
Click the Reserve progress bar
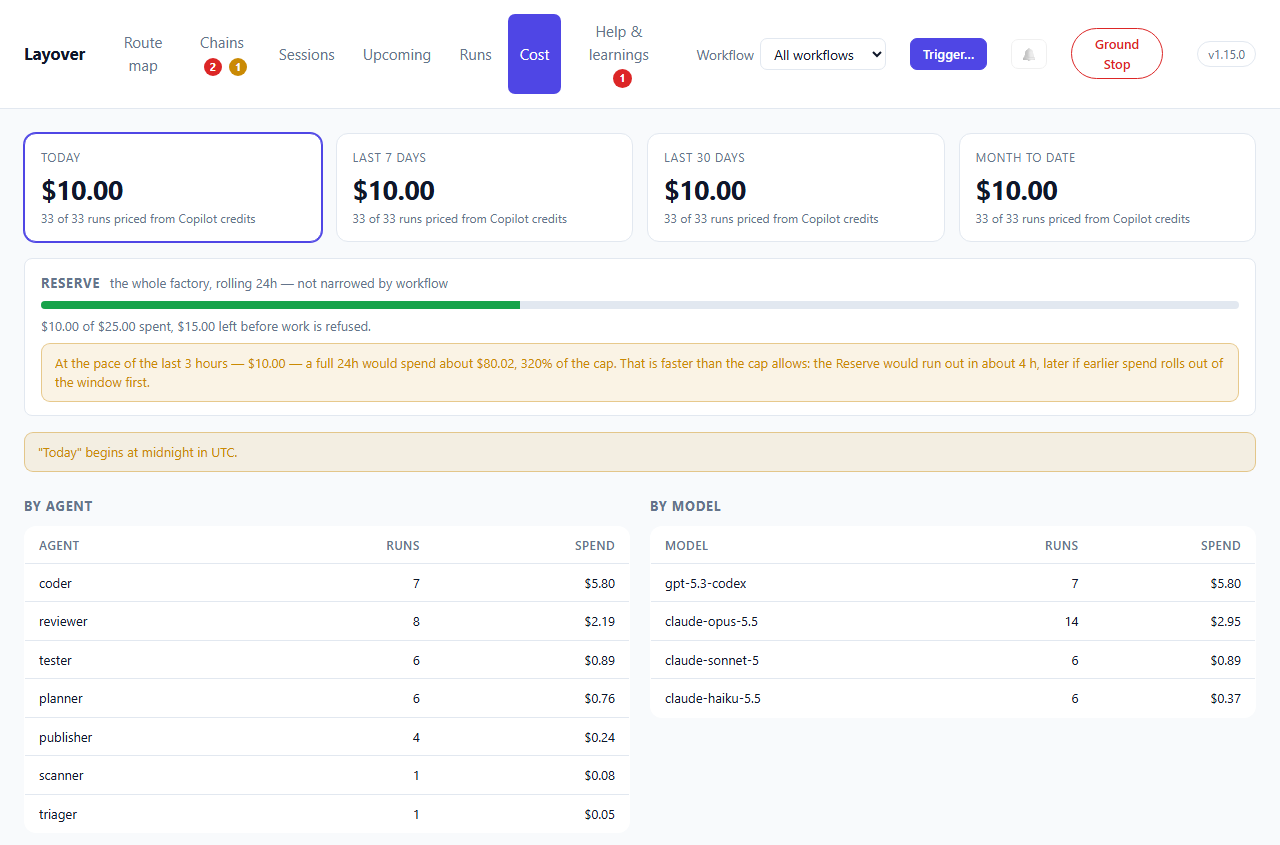(640, 305)
